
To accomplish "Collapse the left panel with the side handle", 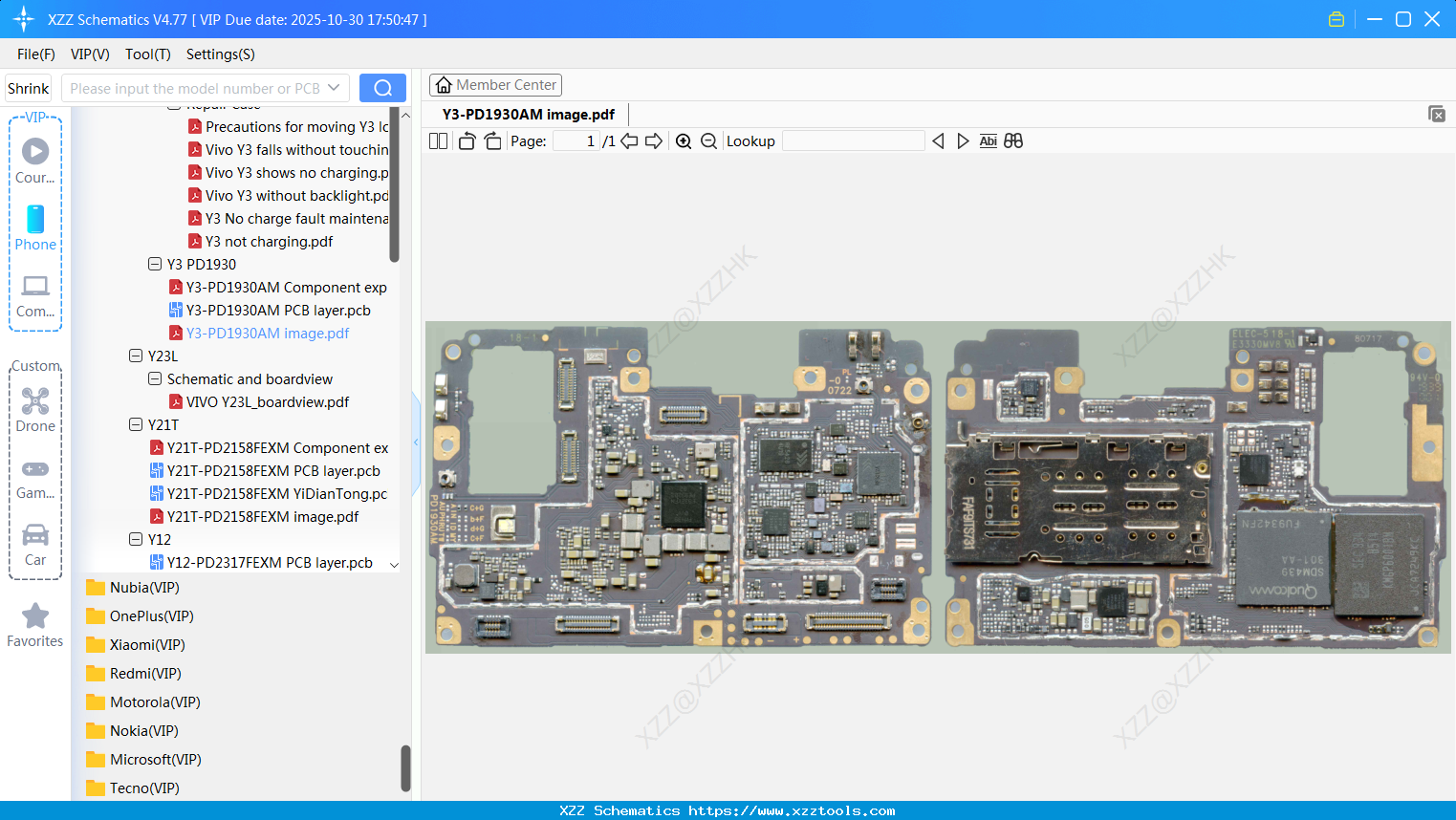I will [x=416, y=442].
